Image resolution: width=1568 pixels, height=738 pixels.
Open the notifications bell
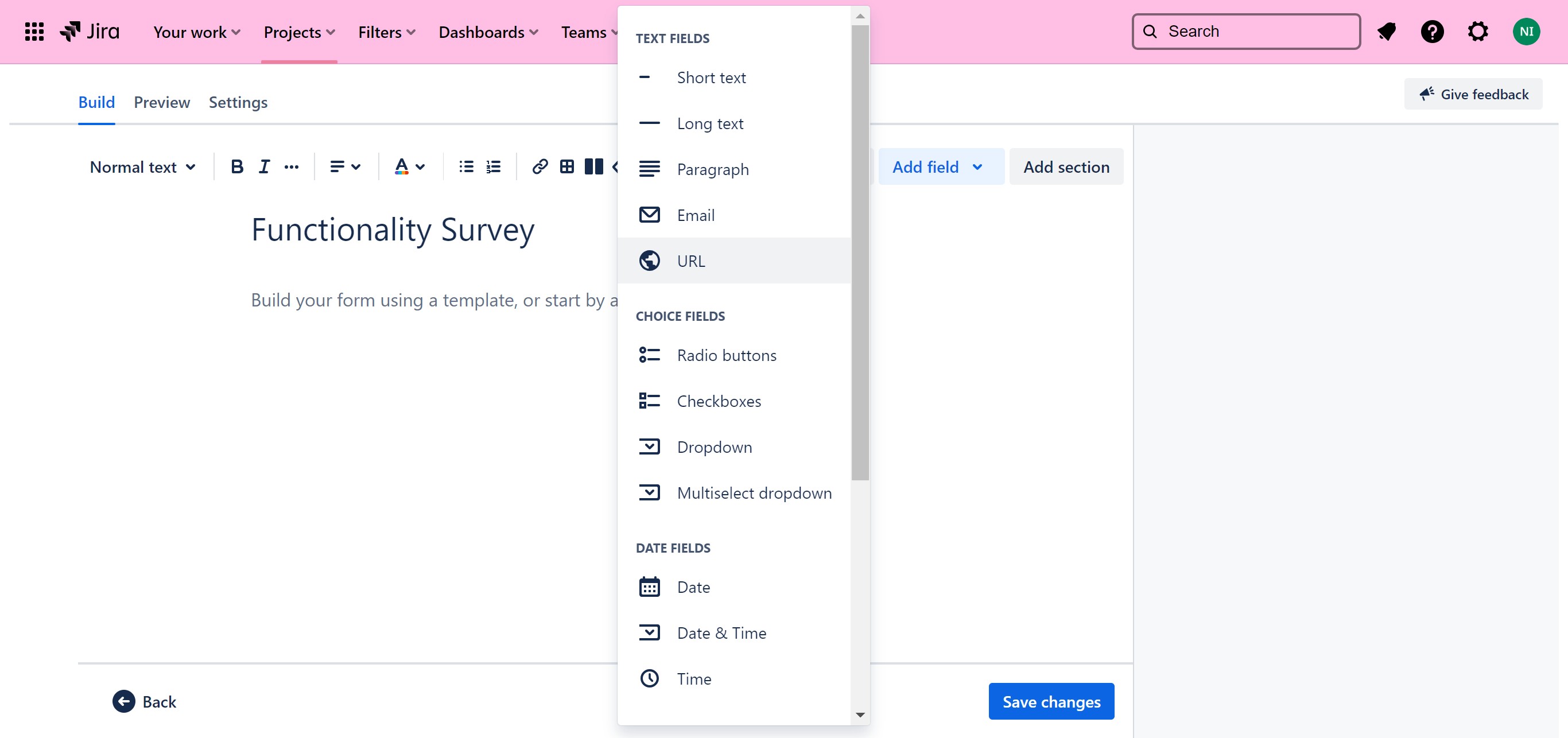click(1386, 32)
